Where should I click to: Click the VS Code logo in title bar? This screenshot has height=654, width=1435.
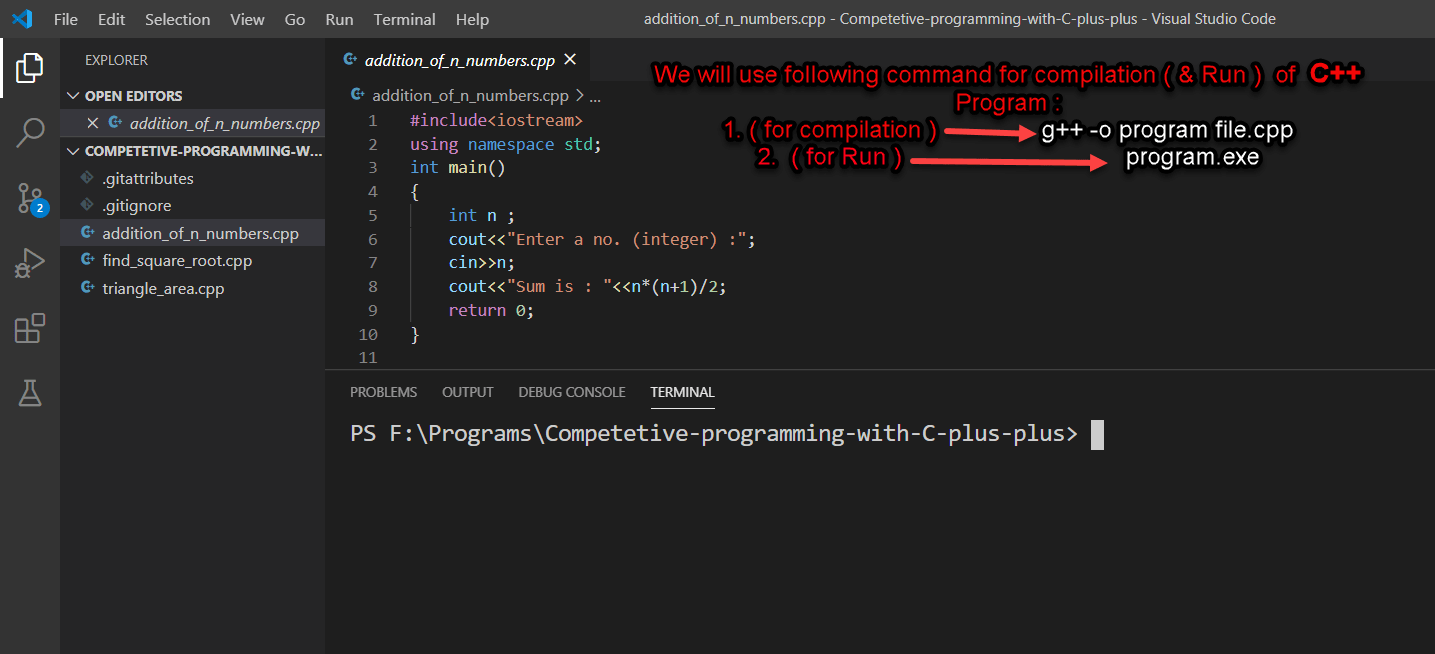click(x=22, y=19)
